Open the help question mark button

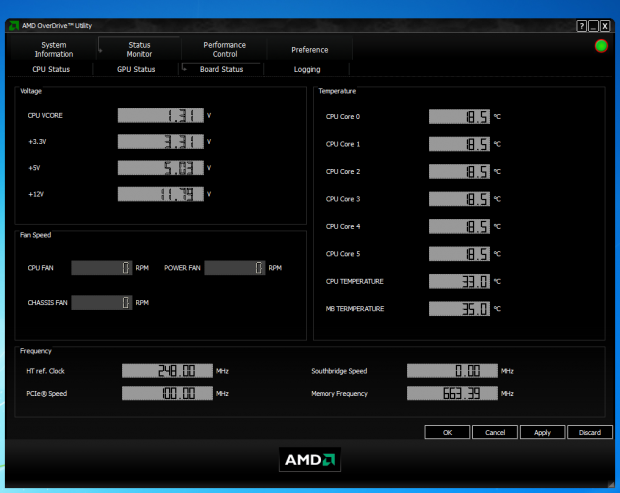click(x=581, y=26)
